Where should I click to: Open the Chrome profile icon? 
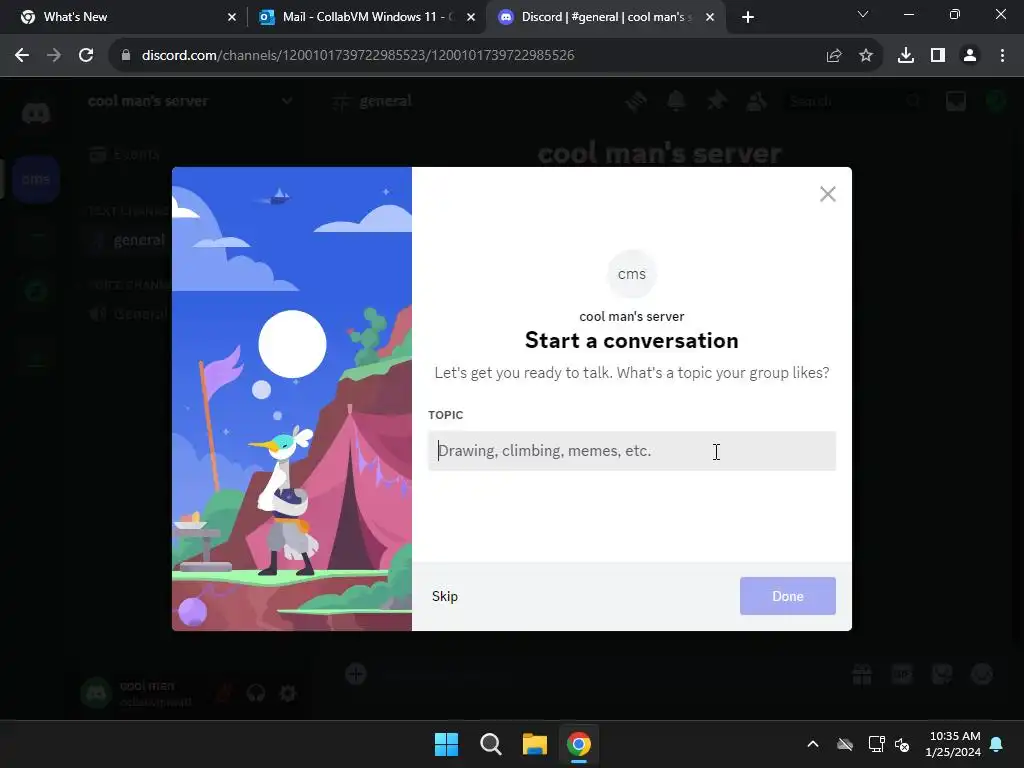tap(970, 56)
